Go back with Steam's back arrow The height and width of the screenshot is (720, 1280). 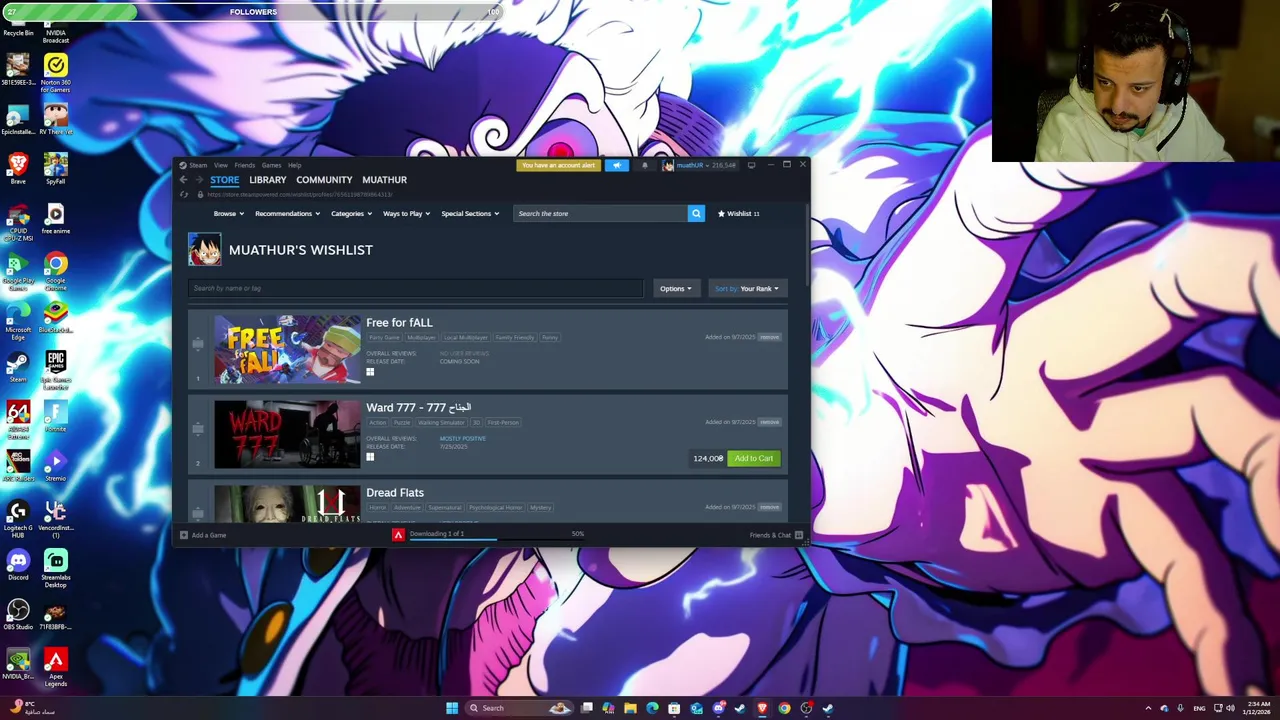click(x=183, y=180)
